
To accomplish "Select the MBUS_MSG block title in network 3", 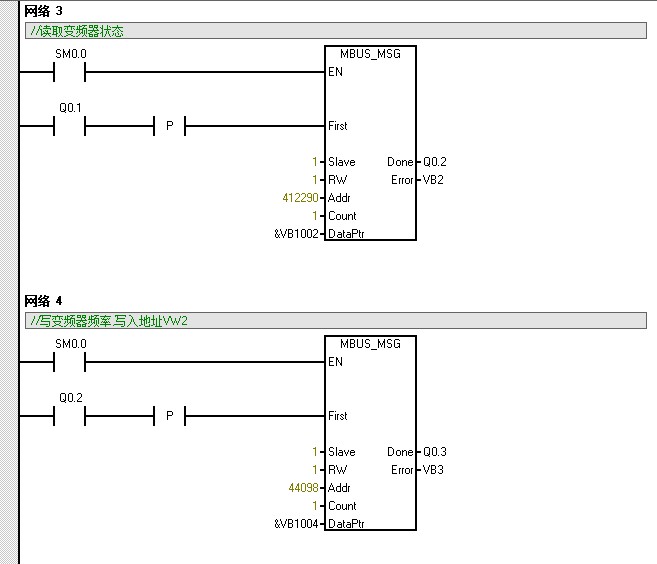I will coord(370,54).
